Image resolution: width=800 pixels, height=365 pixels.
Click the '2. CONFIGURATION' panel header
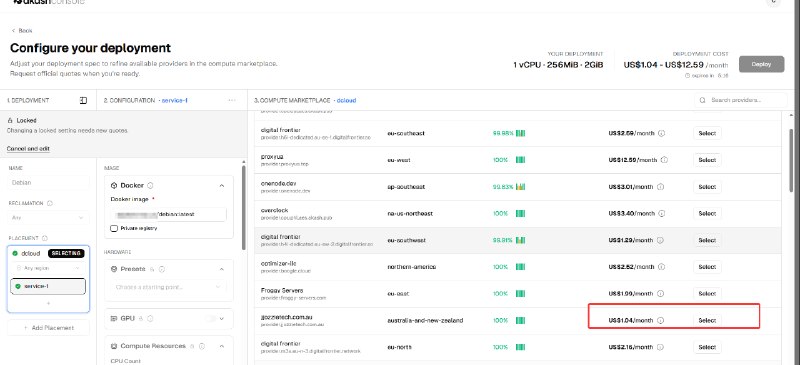click(129, 101)
